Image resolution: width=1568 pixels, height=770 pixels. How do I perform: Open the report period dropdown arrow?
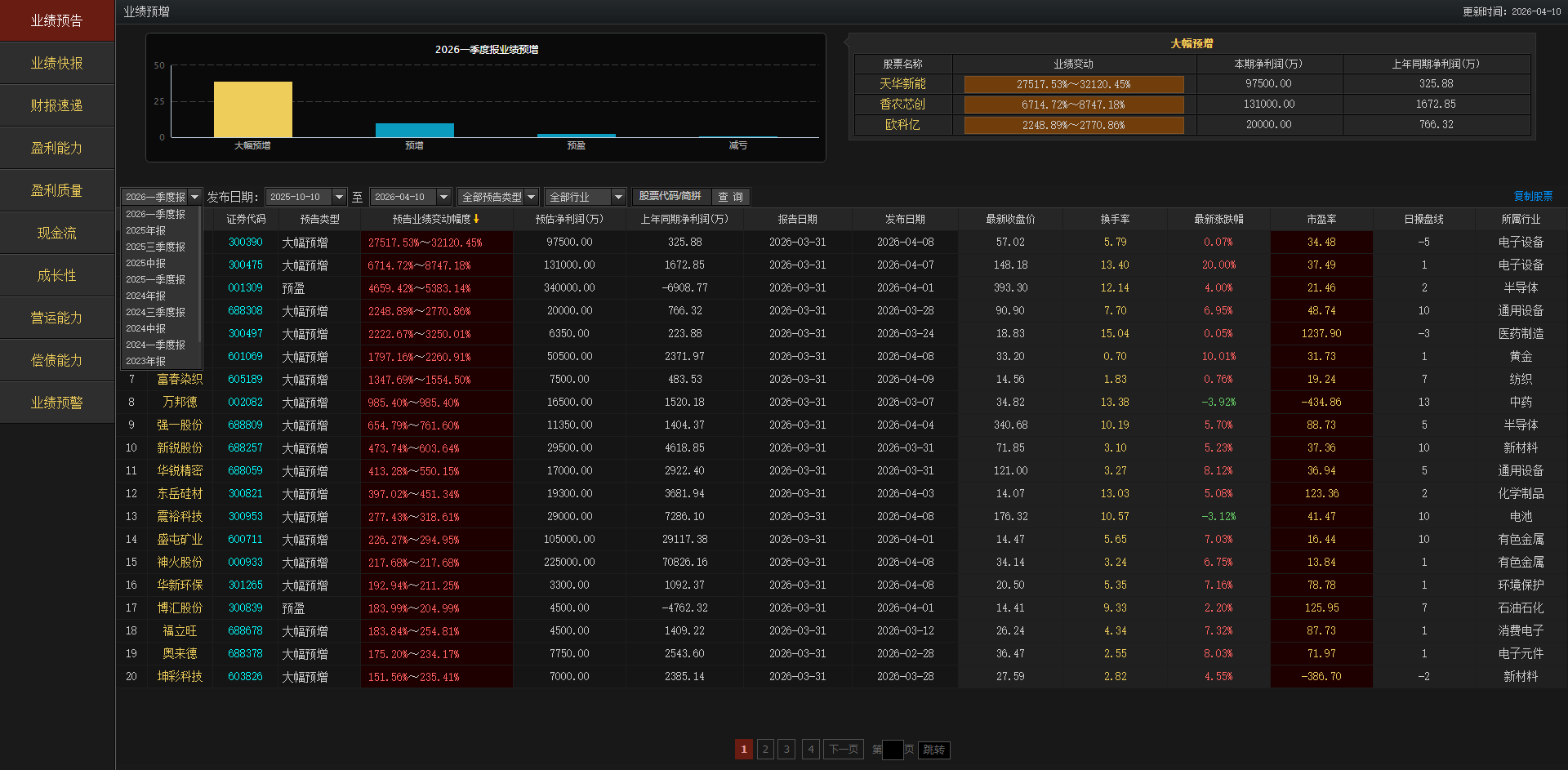(194, 197)
